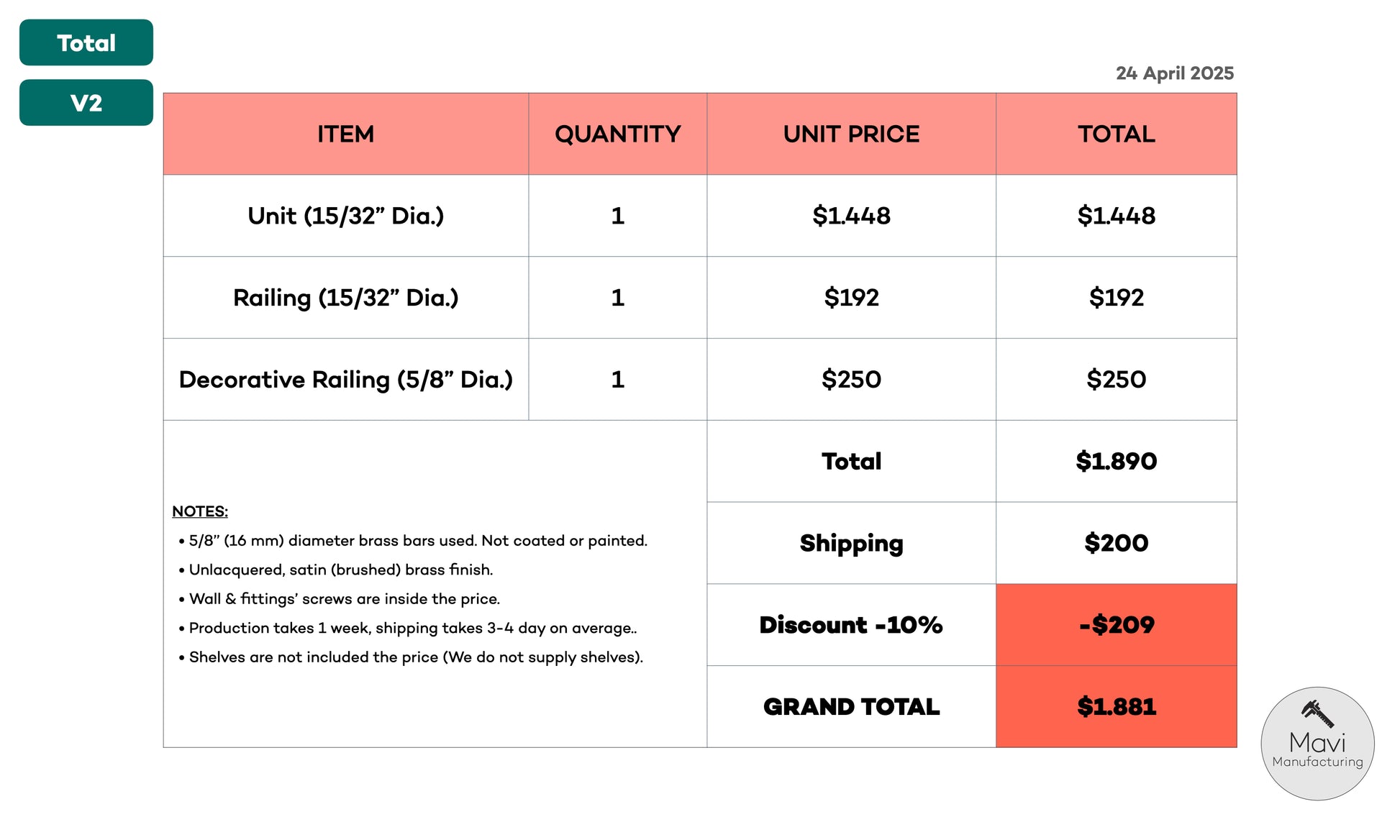Click the green Total button
The width and height of the screenshot is (1400, 840).
click(x=86, y=42)
